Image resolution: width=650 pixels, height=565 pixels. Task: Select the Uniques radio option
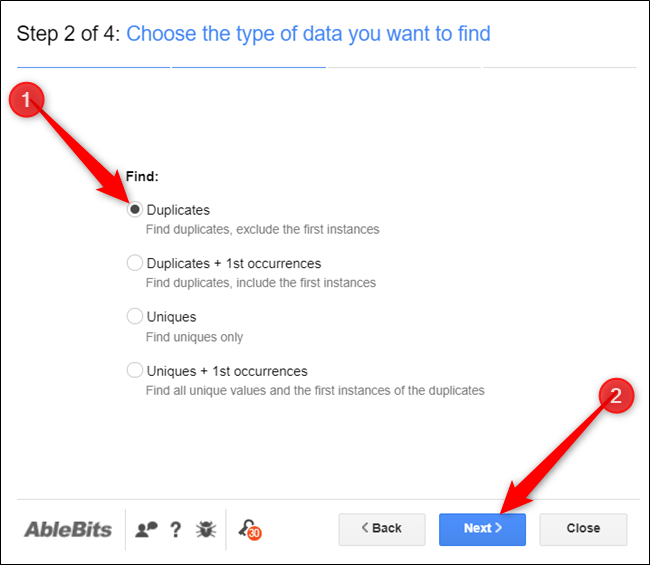click(135, 317)
